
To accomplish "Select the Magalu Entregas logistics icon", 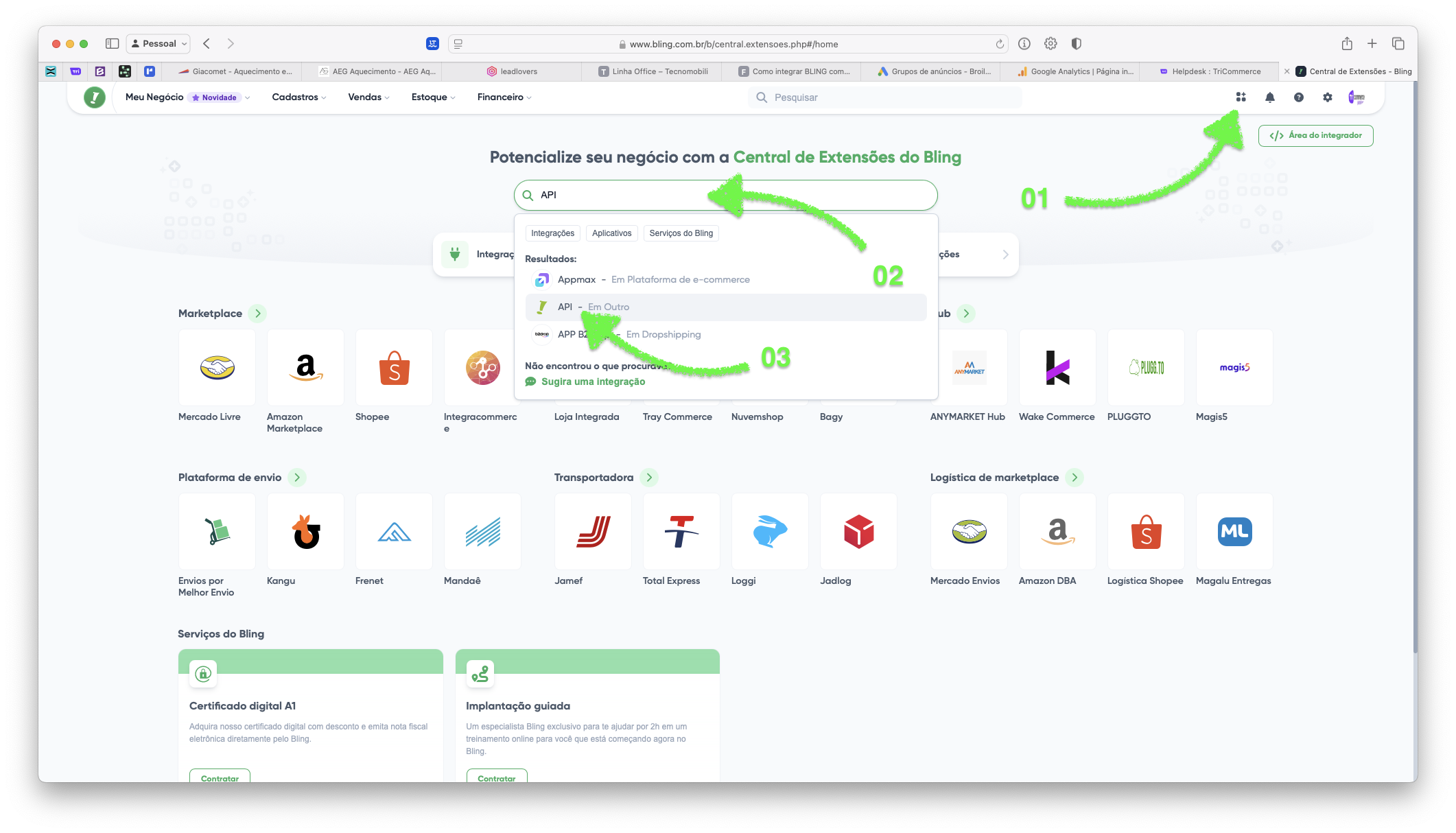I will 1234,532.
